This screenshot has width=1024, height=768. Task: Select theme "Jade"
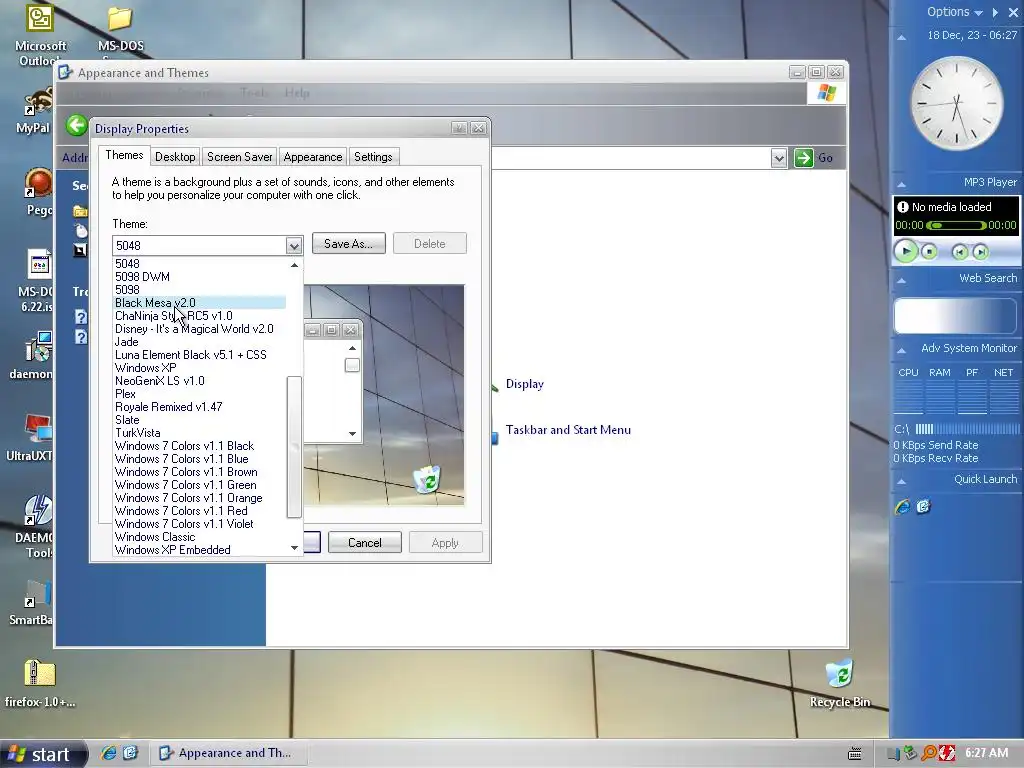199,342
